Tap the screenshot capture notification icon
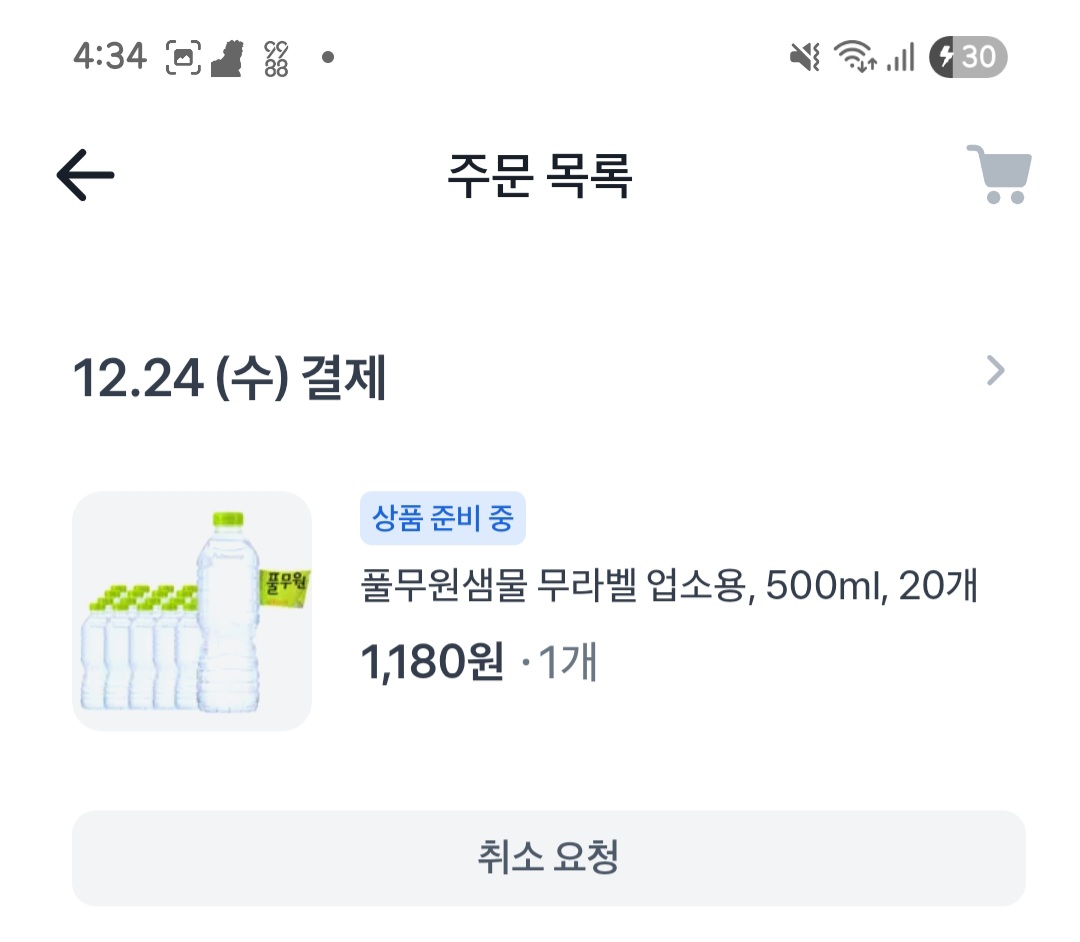 (183, 57)
